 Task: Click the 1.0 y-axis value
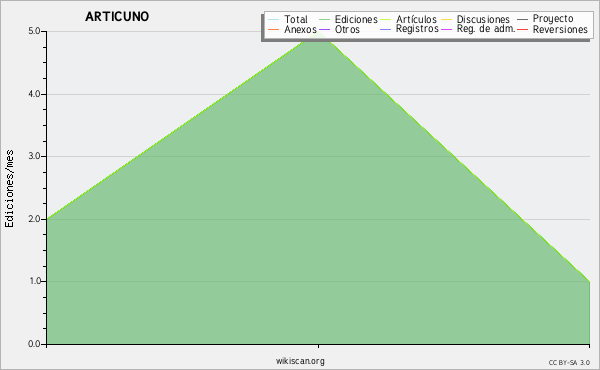(x=34, y=281)
